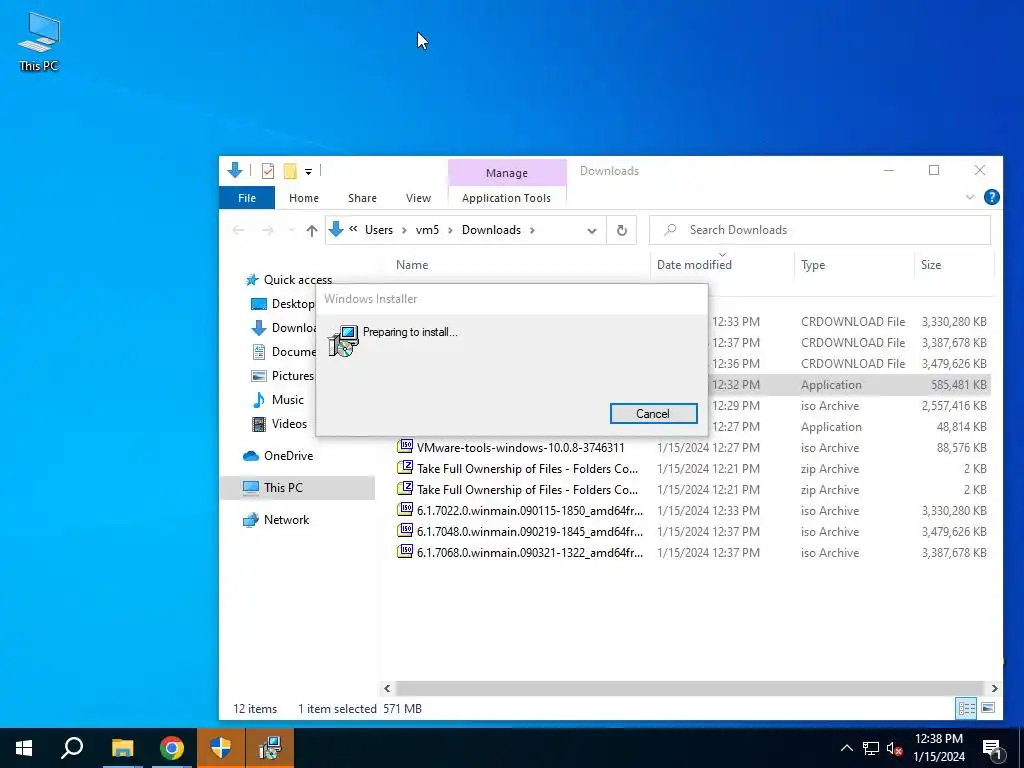Switch to the View ribbon tab
Image resolution: width=1024 pixels, height=768 pixels.
point(418,198)
